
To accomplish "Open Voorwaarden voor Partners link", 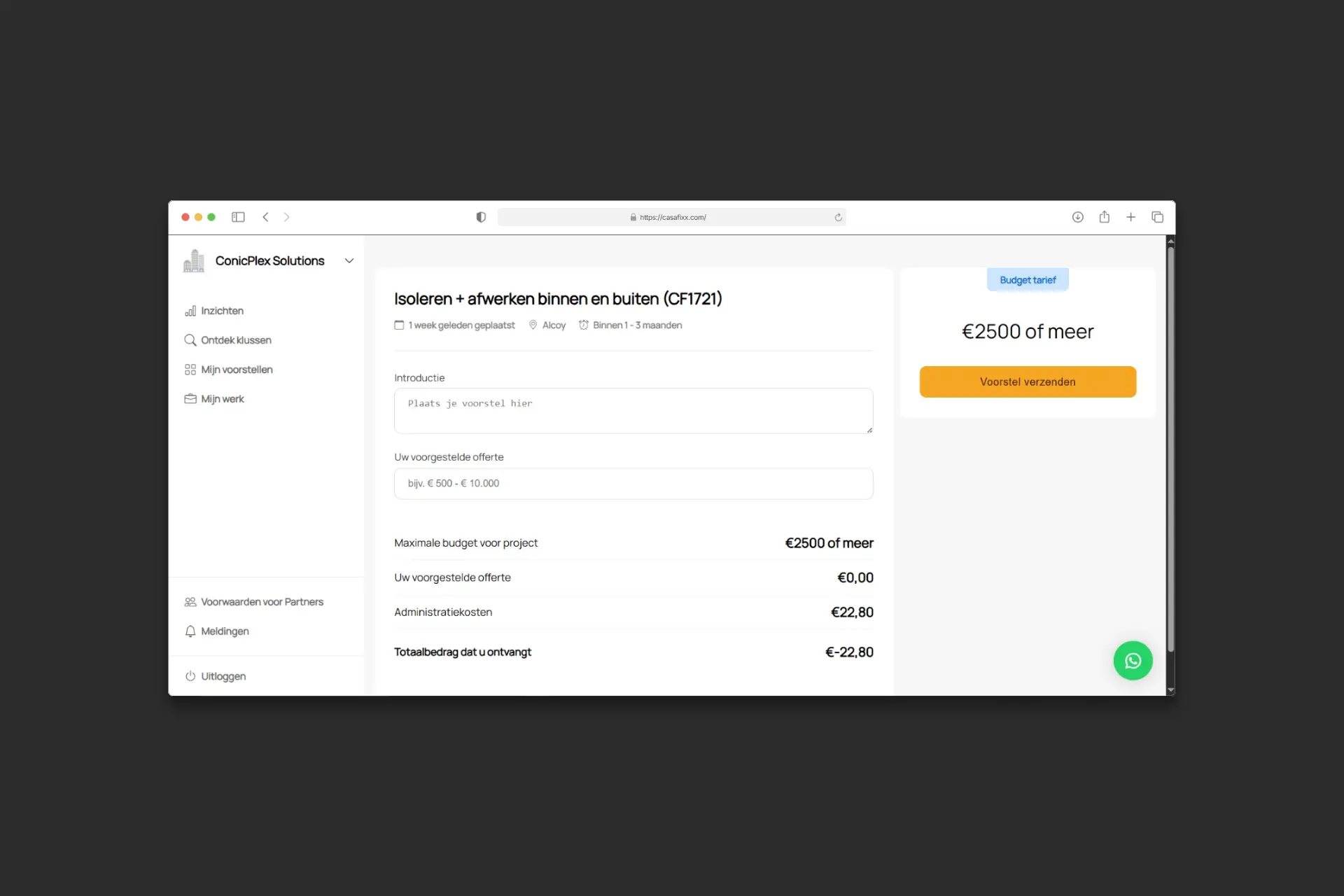I will click(261, 602).
